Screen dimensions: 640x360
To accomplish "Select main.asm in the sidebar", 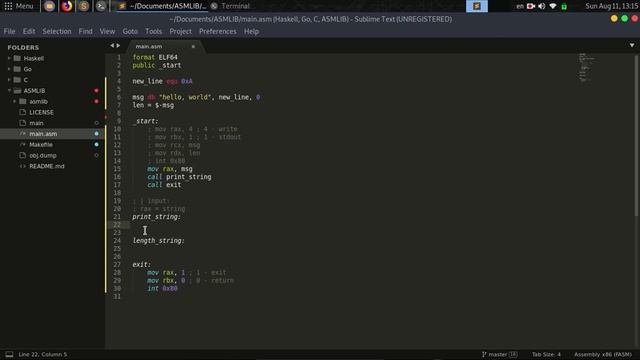I will [x=43, y=133].
